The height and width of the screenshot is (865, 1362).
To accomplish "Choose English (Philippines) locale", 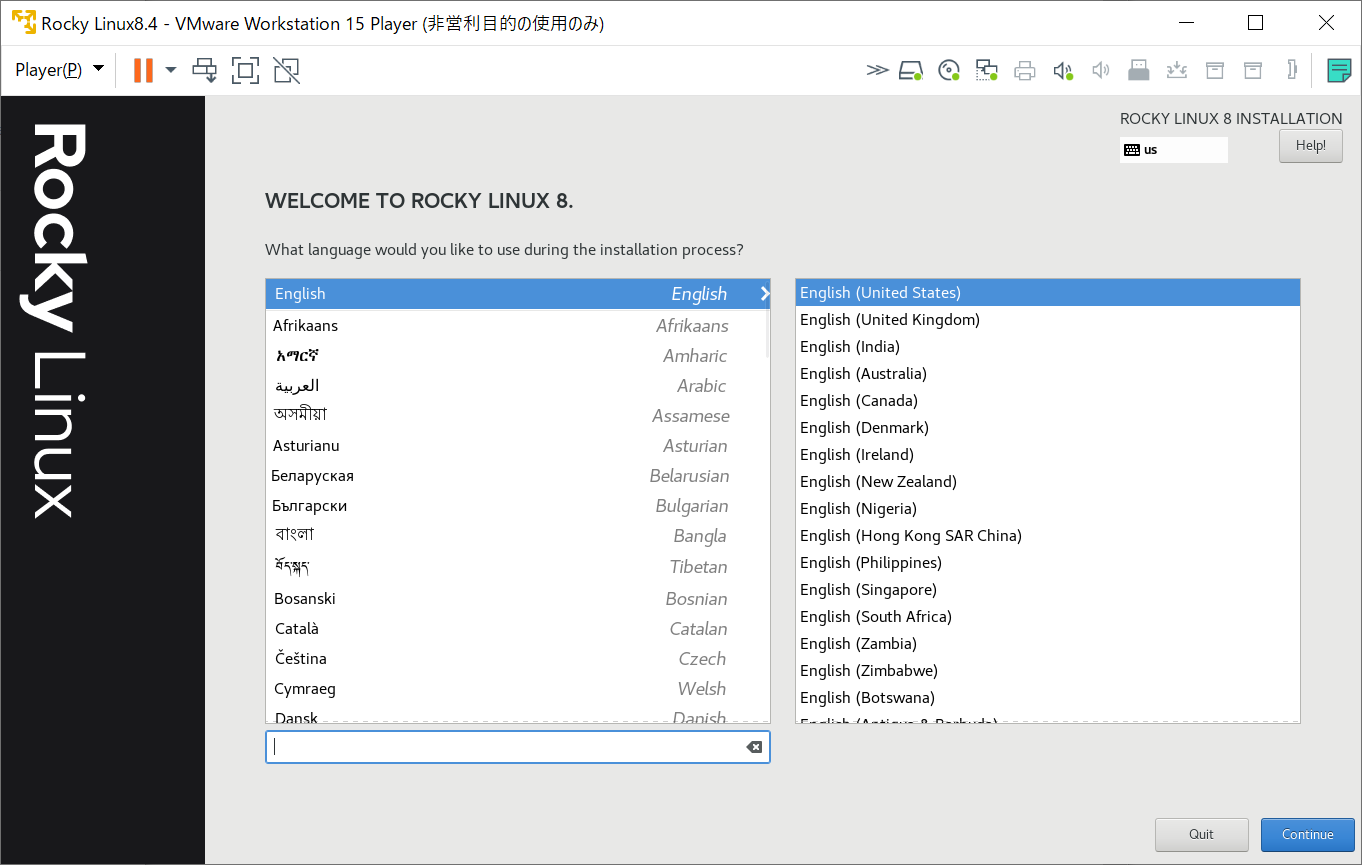I will tap(1048, 563).
